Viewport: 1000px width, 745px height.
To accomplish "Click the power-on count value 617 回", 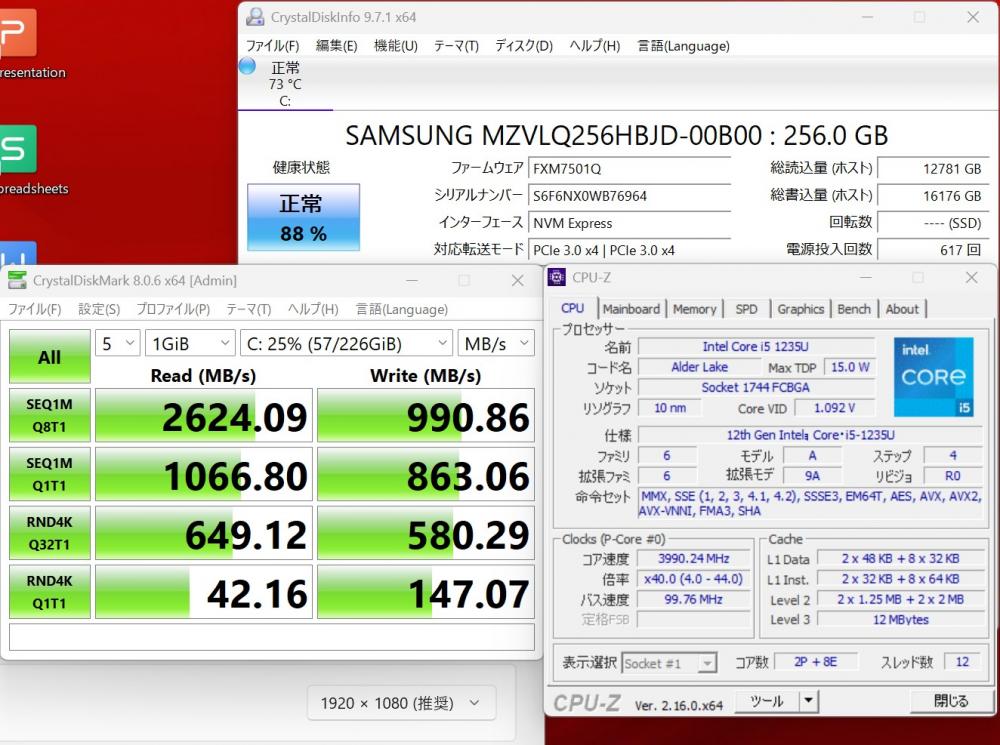I will pos(933,249).
